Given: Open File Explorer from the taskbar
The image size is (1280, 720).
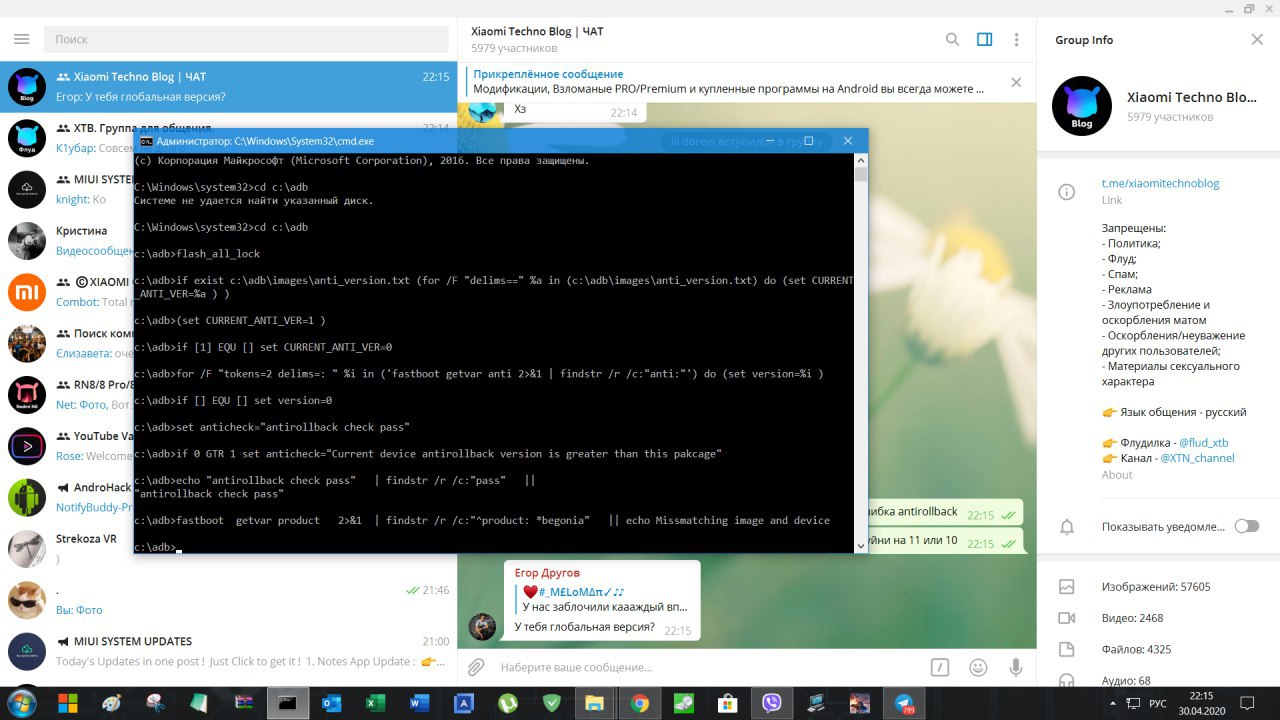Looking at the screenshot, I should click(594, 703).
